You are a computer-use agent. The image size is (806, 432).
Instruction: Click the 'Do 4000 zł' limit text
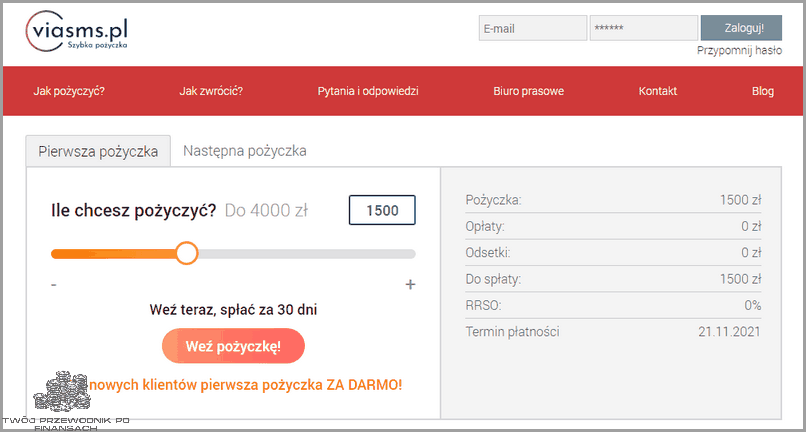tap(266, 210)
